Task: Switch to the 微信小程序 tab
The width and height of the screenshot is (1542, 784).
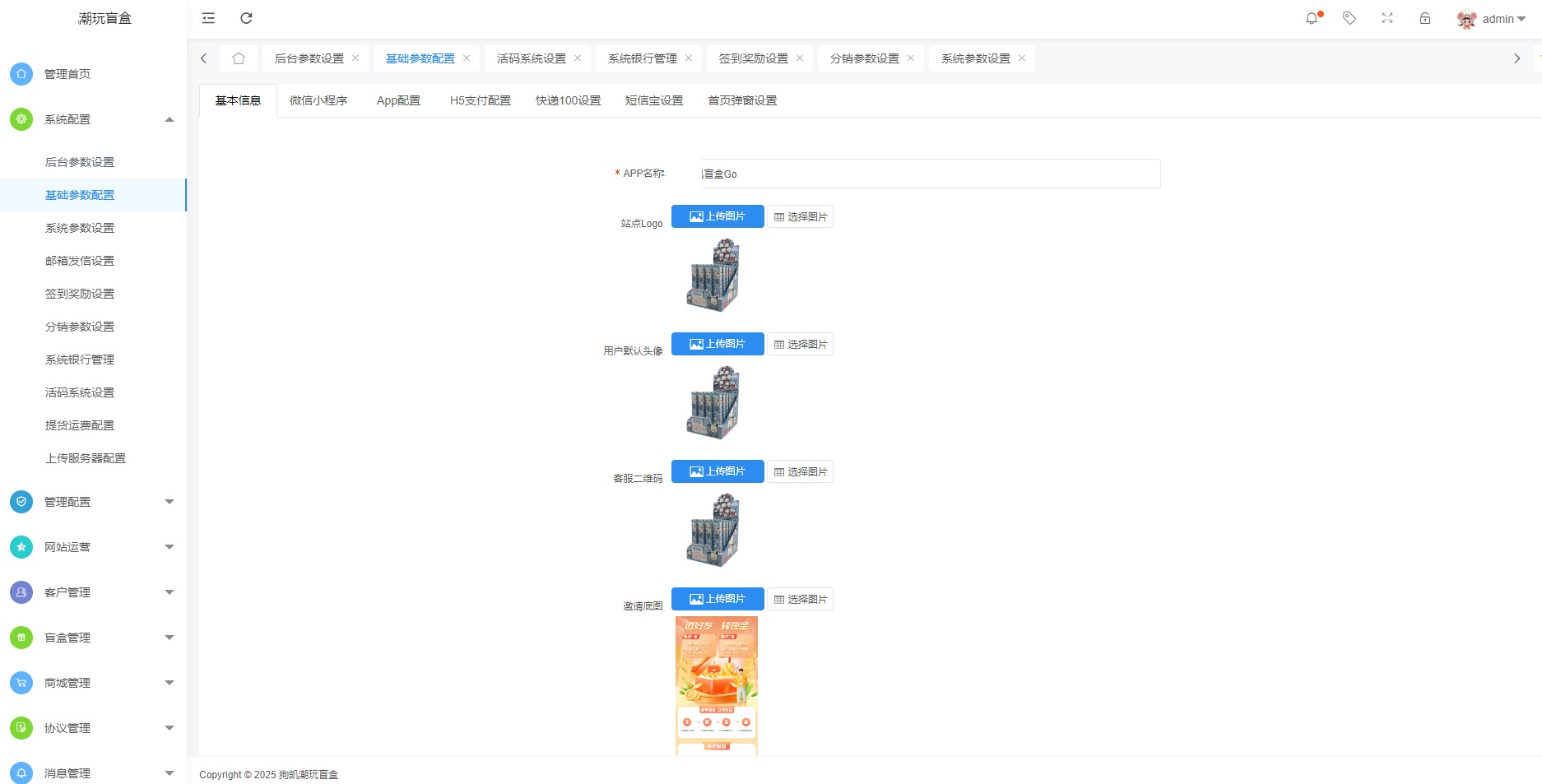Action: coord(318,100)
